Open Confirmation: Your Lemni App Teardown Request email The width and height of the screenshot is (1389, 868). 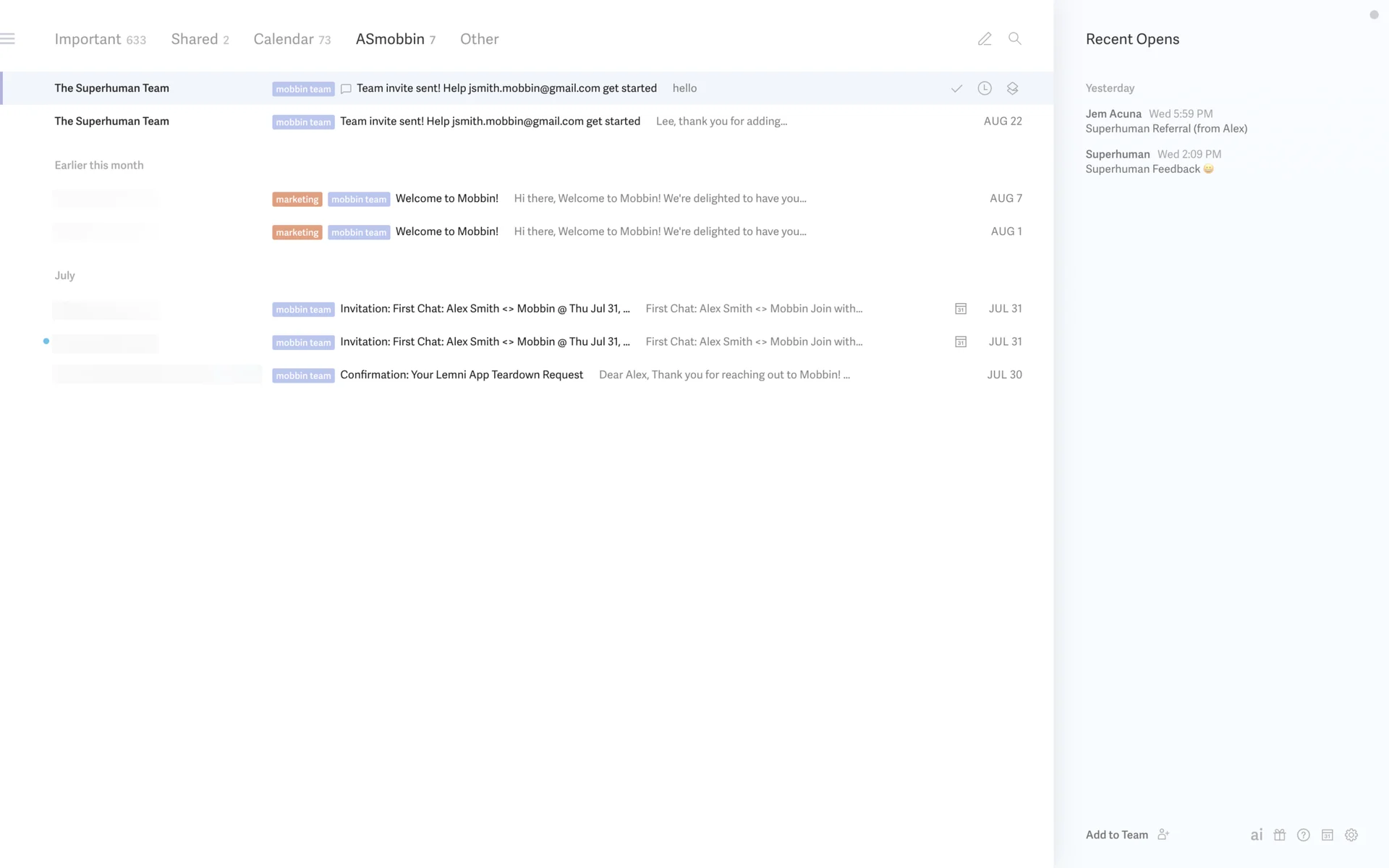pos(462,375)
